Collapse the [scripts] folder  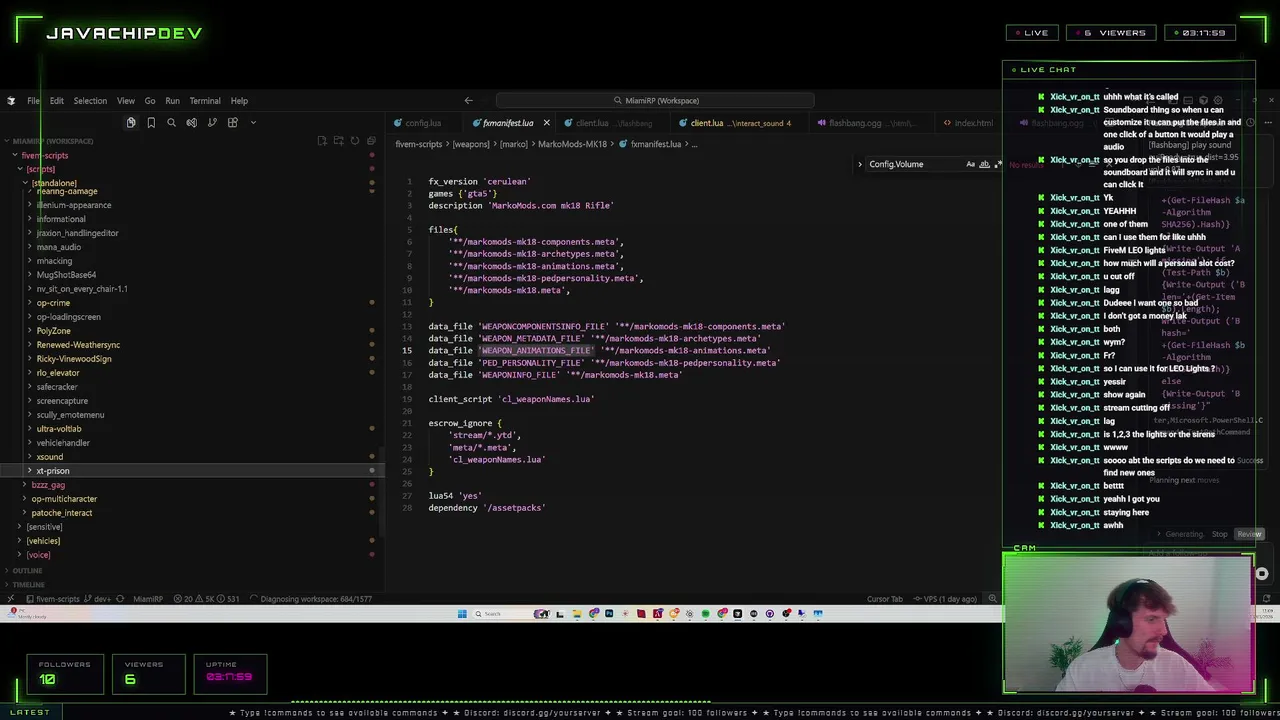(x=40, y=169)
